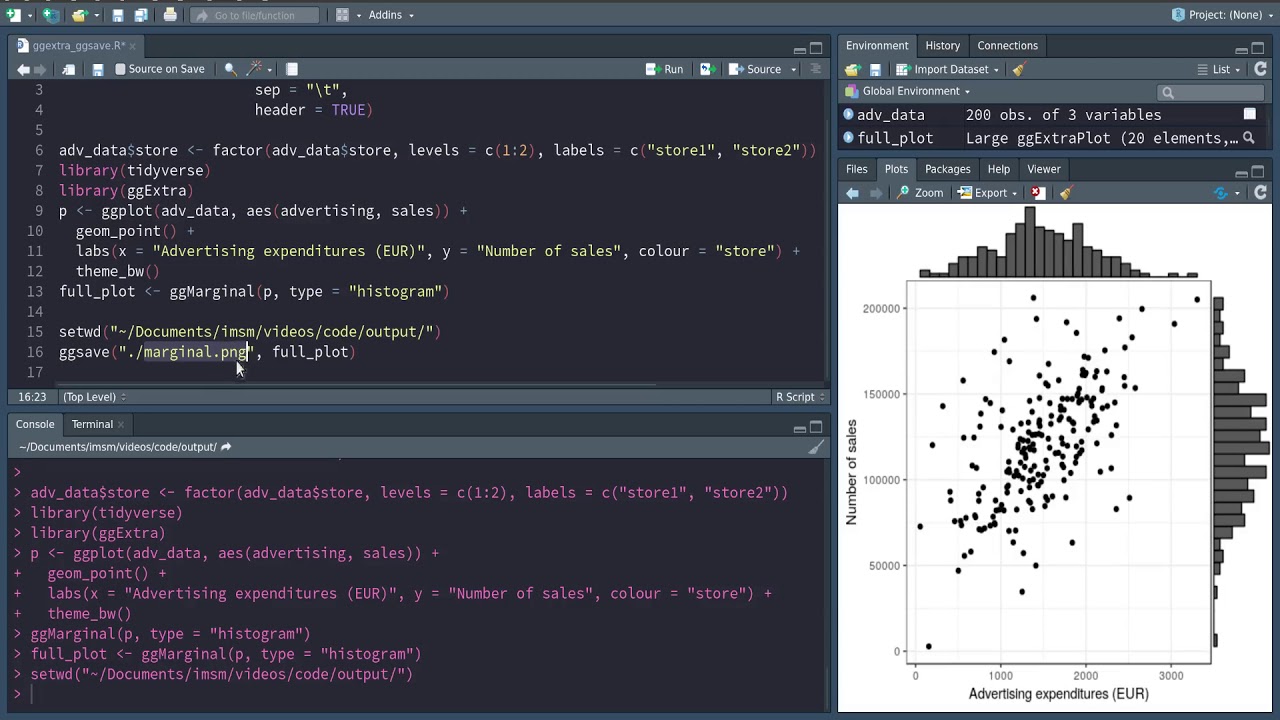Refresh the Environment pane

[1261, 69]
